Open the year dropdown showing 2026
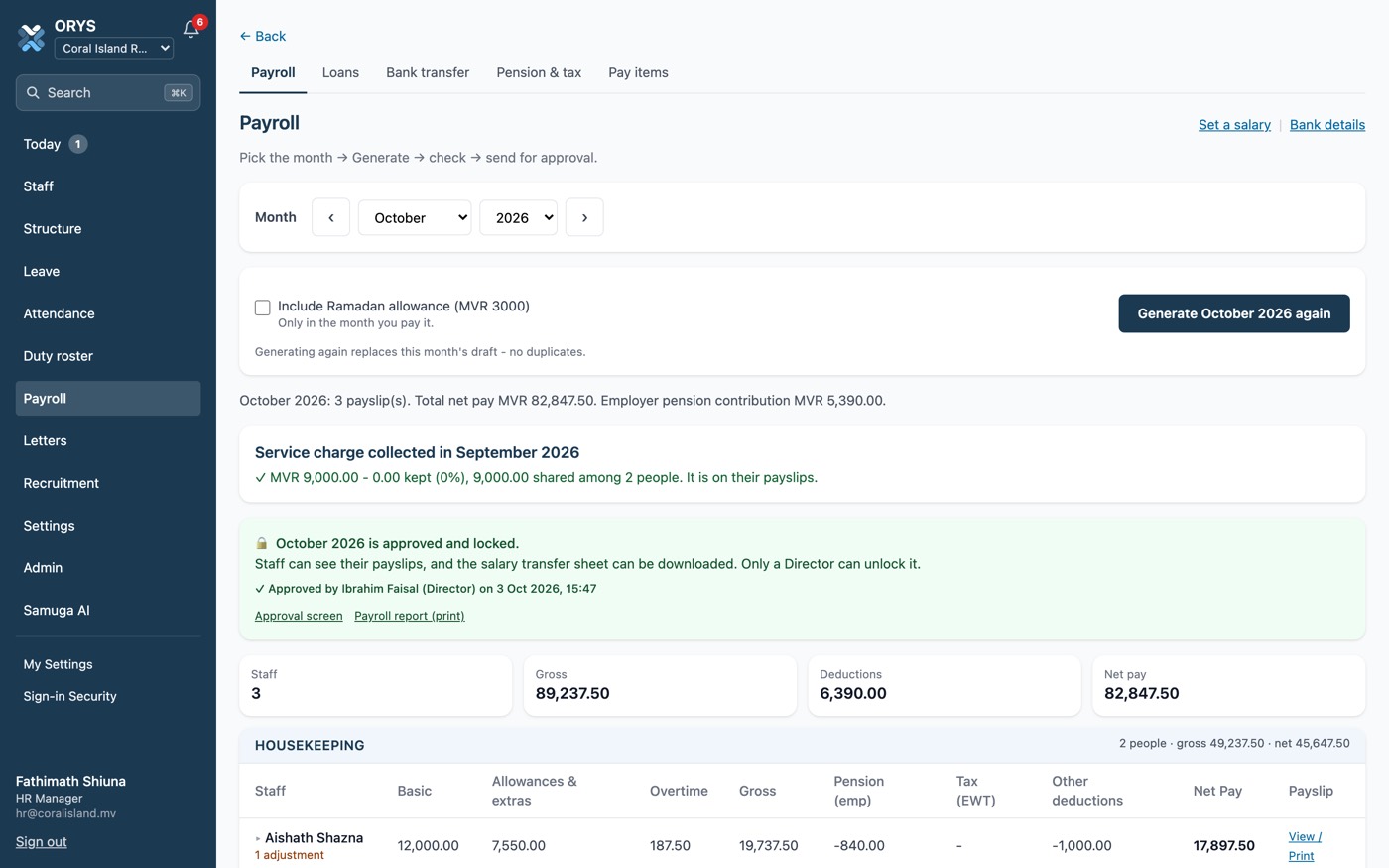 [x=518, y=217]
